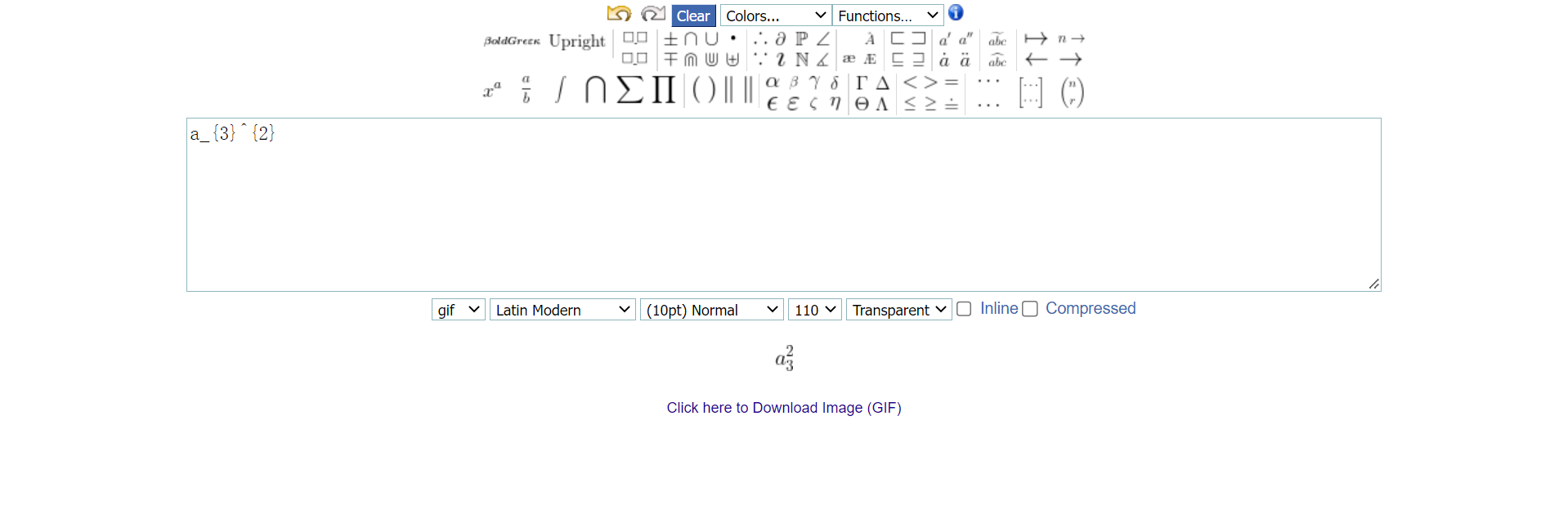Open the (10pt) Normal size dropdown
The image size is (1568, 510).
[x=712, y=310]
